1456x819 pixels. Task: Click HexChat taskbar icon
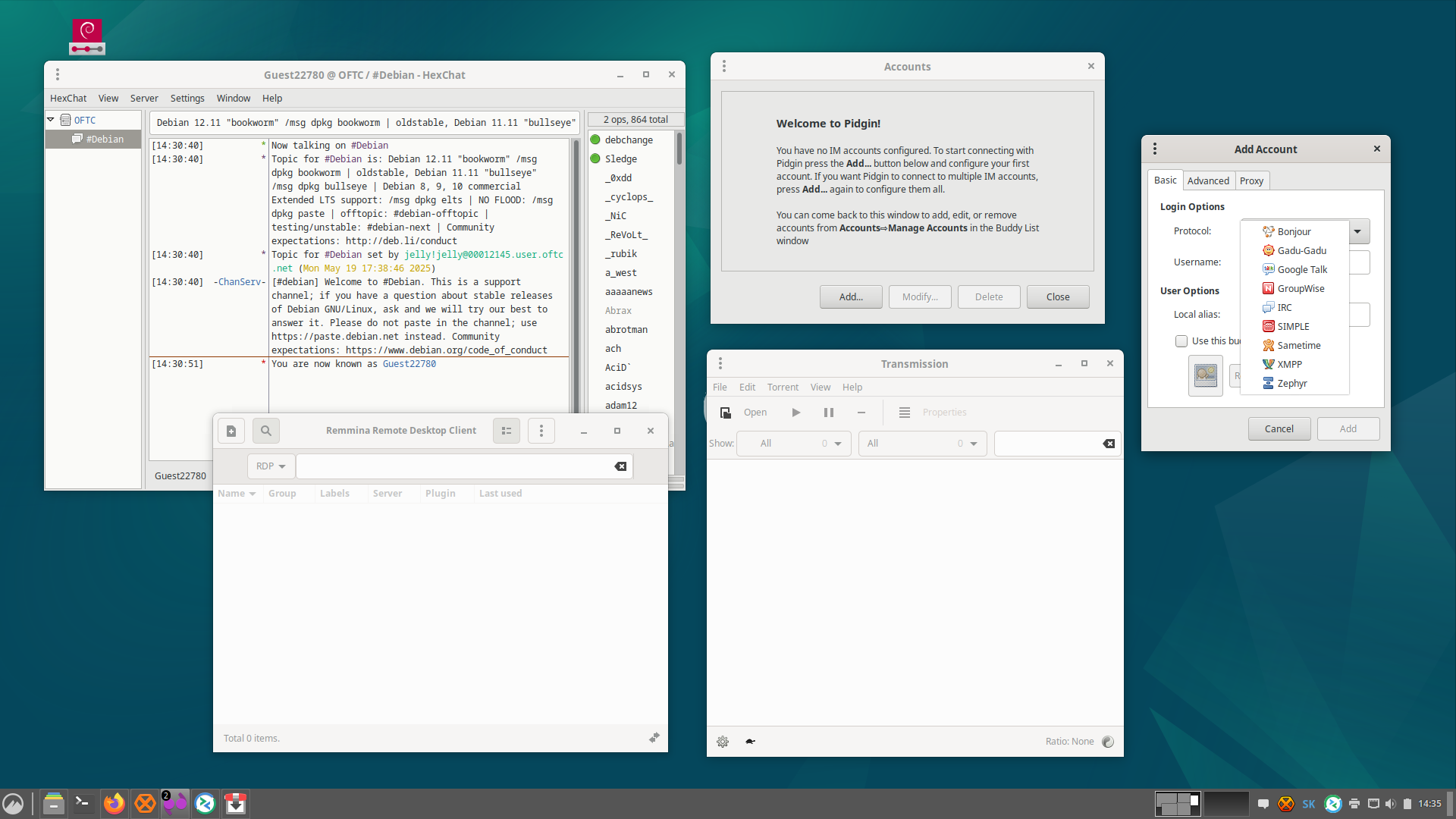(145, 803)
